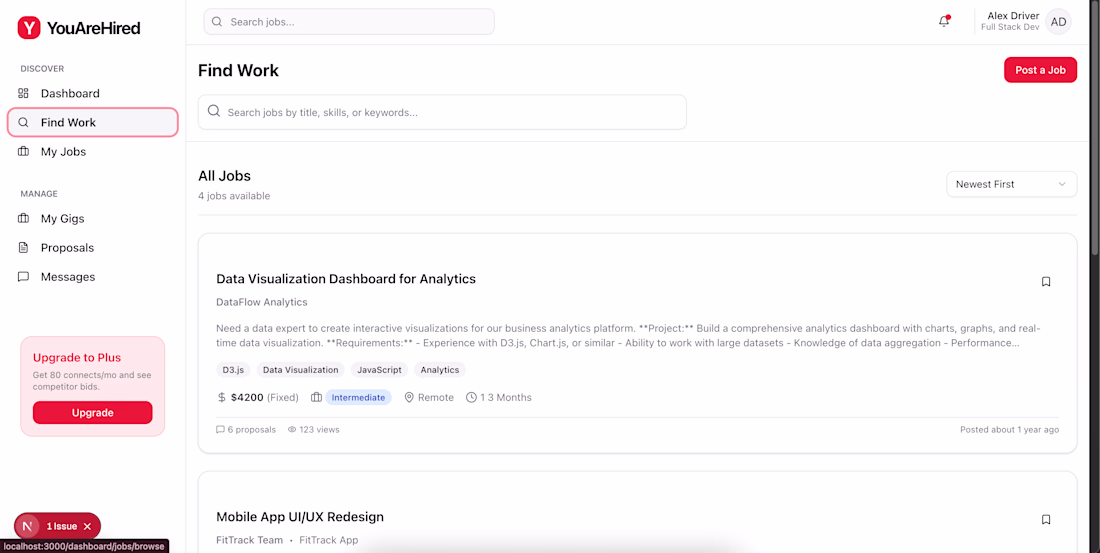Open notifications bell icon

click(x=944, y=21)
